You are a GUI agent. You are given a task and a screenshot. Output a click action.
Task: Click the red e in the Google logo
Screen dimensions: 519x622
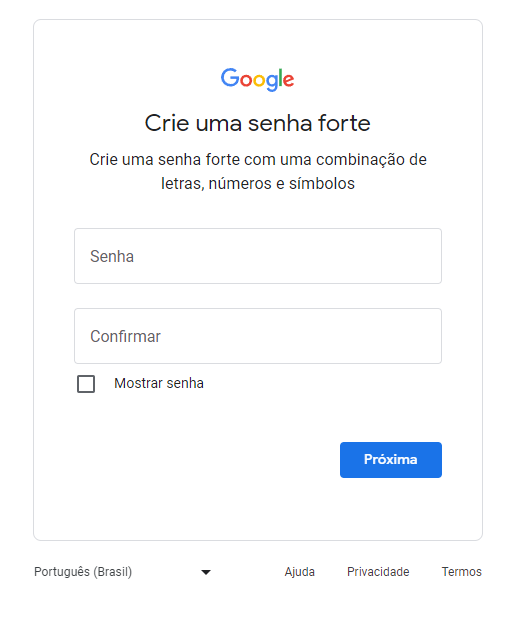tap(288, 81)
